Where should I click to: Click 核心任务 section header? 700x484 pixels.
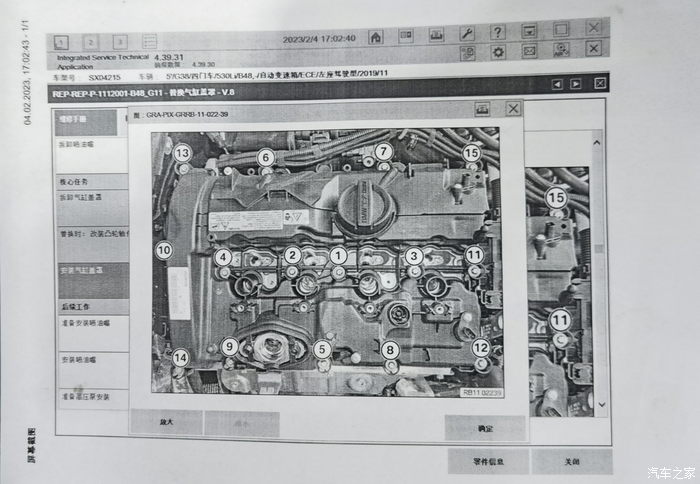92,181
